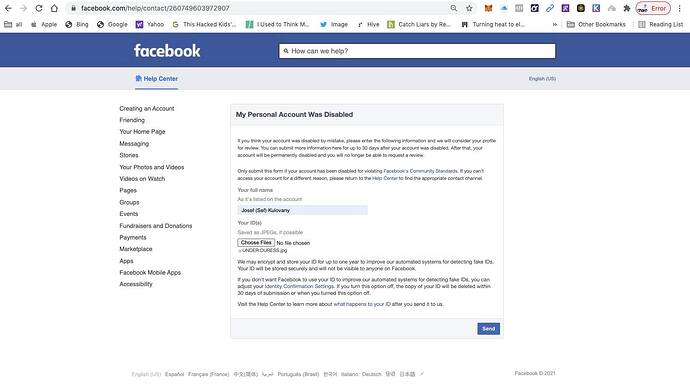The image size is (690, 390).
Task: Reload the page with refresh icon
Action: pos(39,8)
